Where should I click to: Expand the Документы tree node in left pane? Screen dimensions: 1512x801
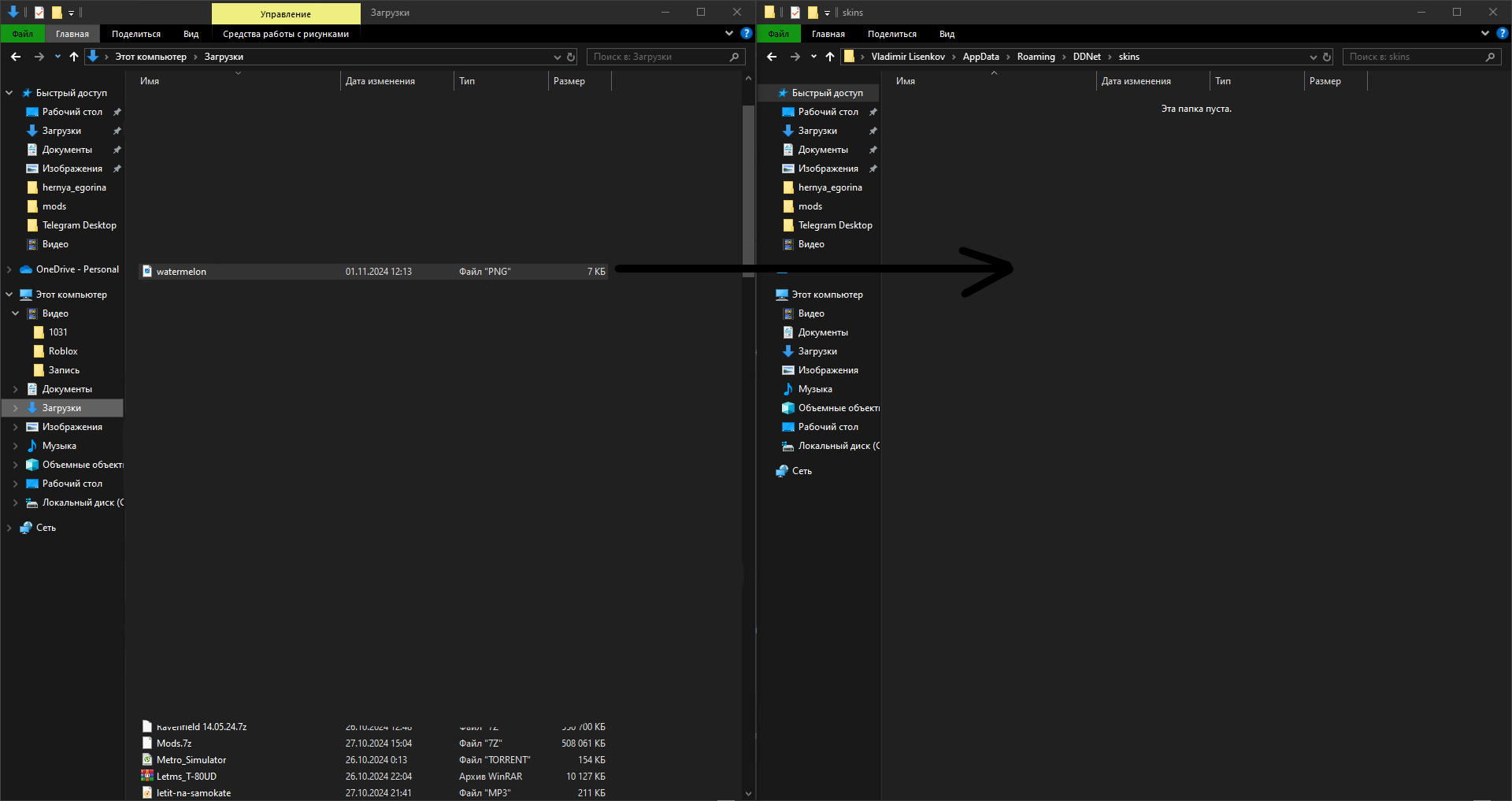coord(15,389)
